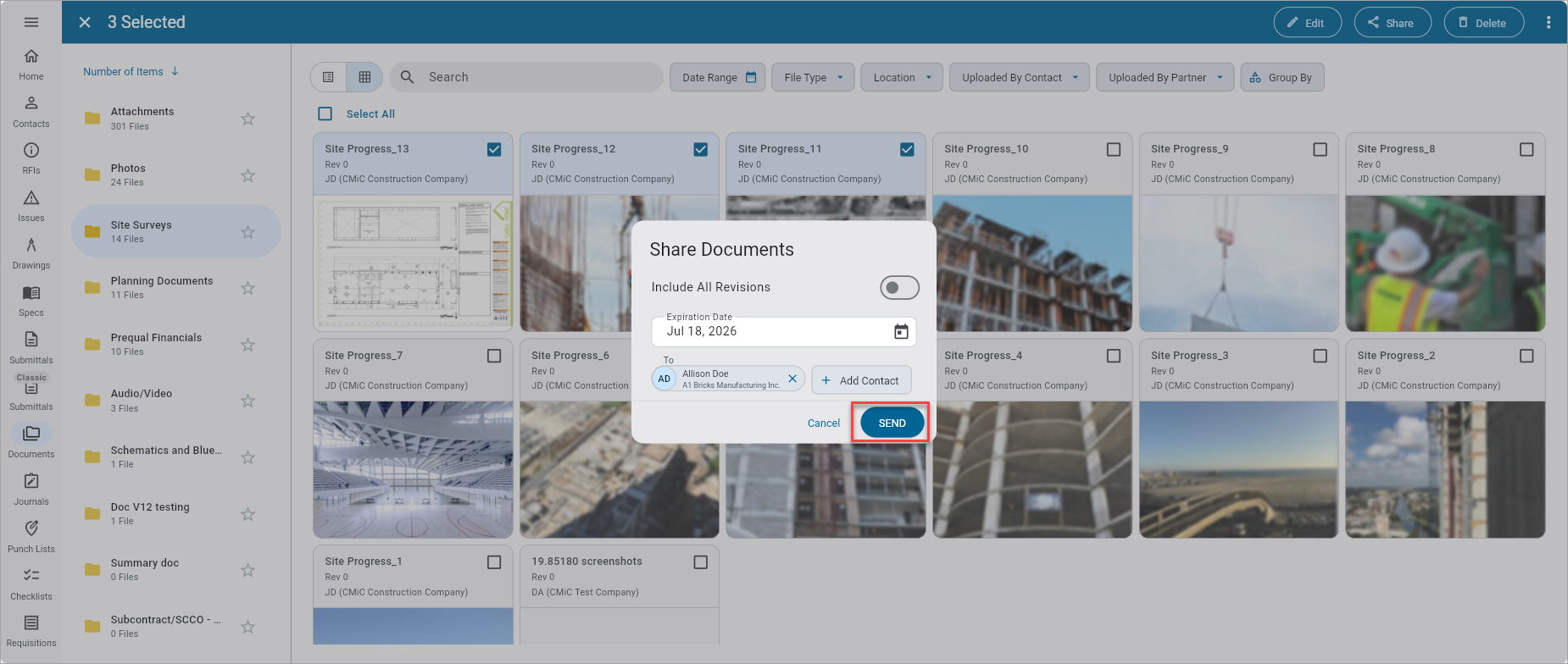
Task: Open Specs from the sidebar
Action: tap(31, 301)
